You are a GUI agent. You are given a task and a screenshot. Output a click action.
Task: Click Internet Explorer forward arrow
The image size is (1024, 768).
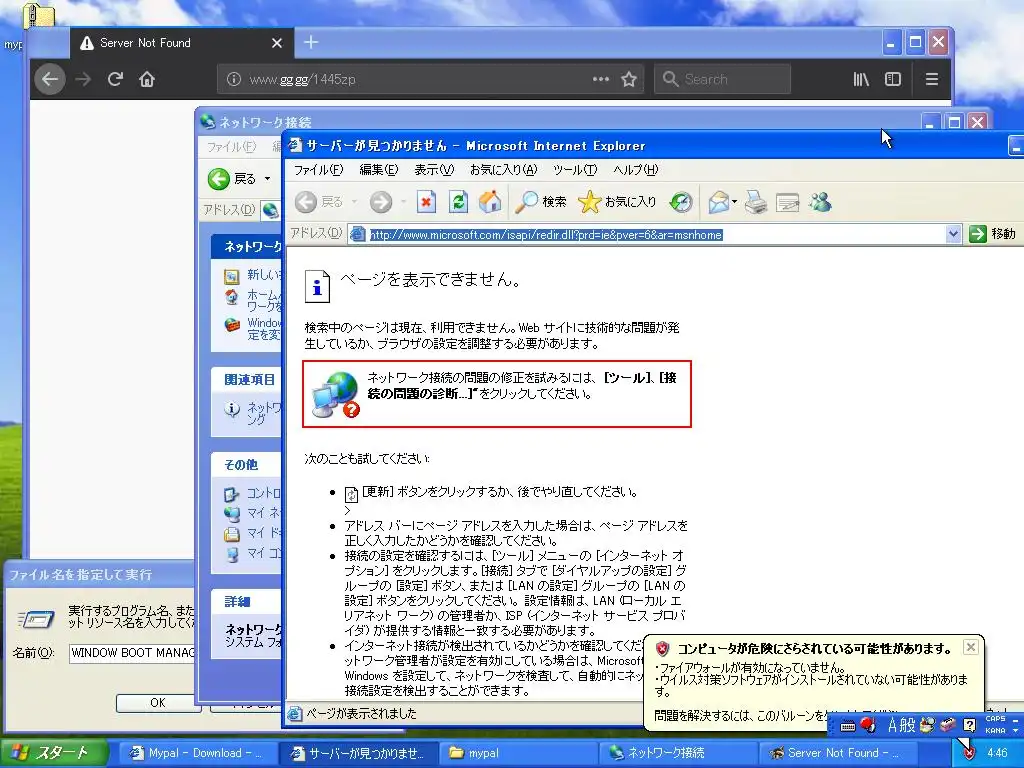381,202
